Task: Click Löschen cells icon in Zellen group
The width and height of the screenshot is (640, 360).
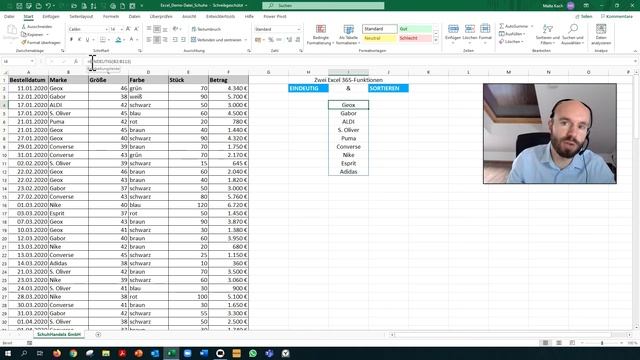Action: pyautogui.click(x=470, y=29)
